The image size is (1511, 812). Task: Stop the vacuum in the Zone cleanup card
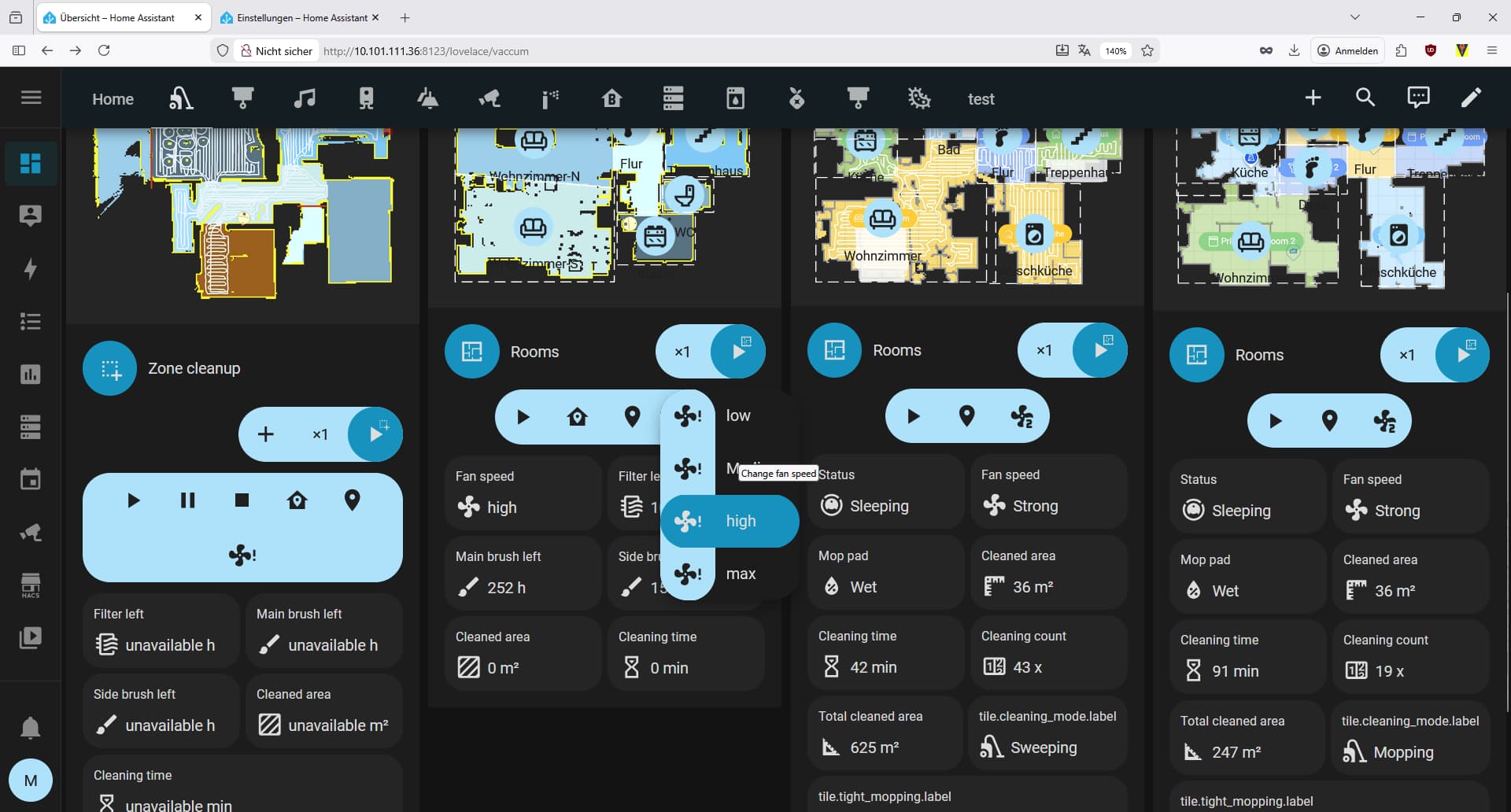(242, 500)
